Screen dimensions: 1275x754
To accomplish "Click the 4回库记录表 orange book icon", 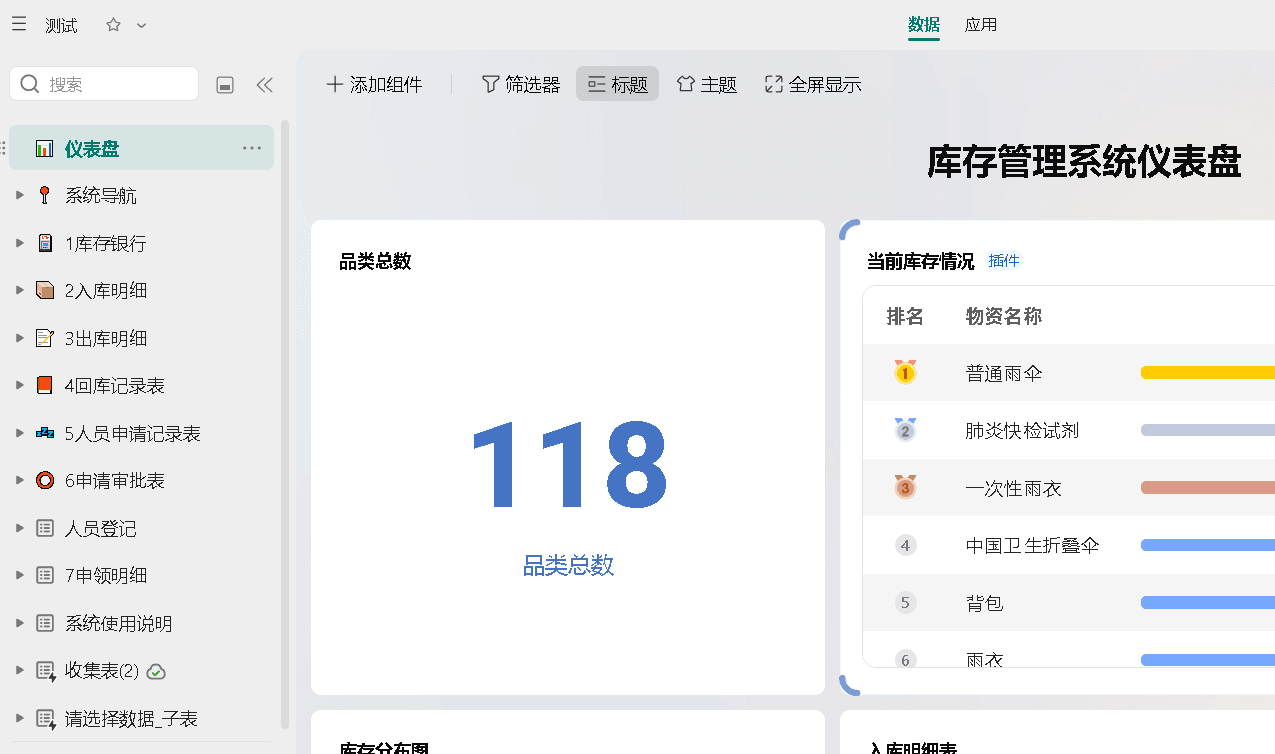I will 45,385.
